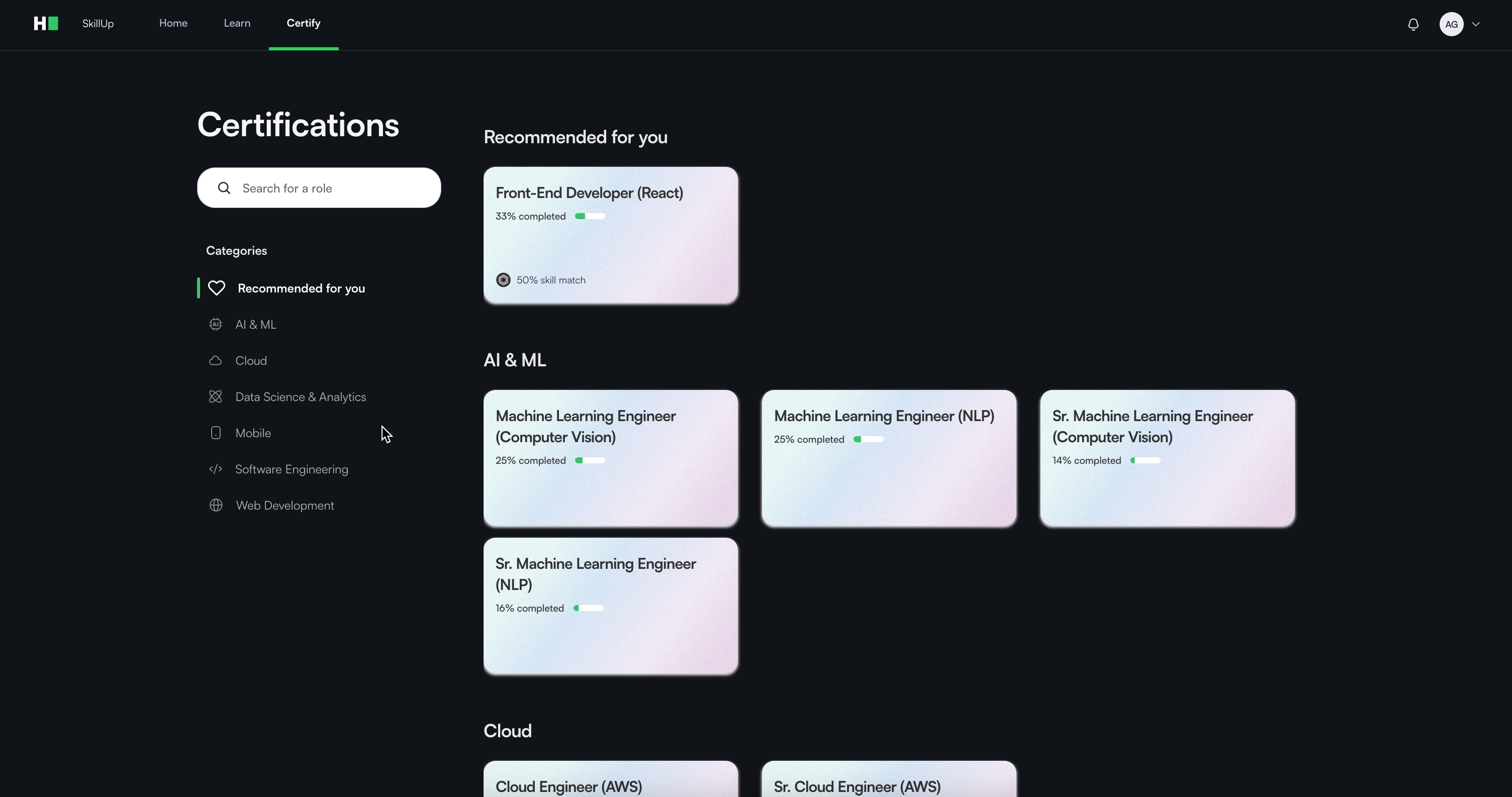Click the Web Development globe icon
Viewport: 1512px width, 797px height.
coord(216,506)
